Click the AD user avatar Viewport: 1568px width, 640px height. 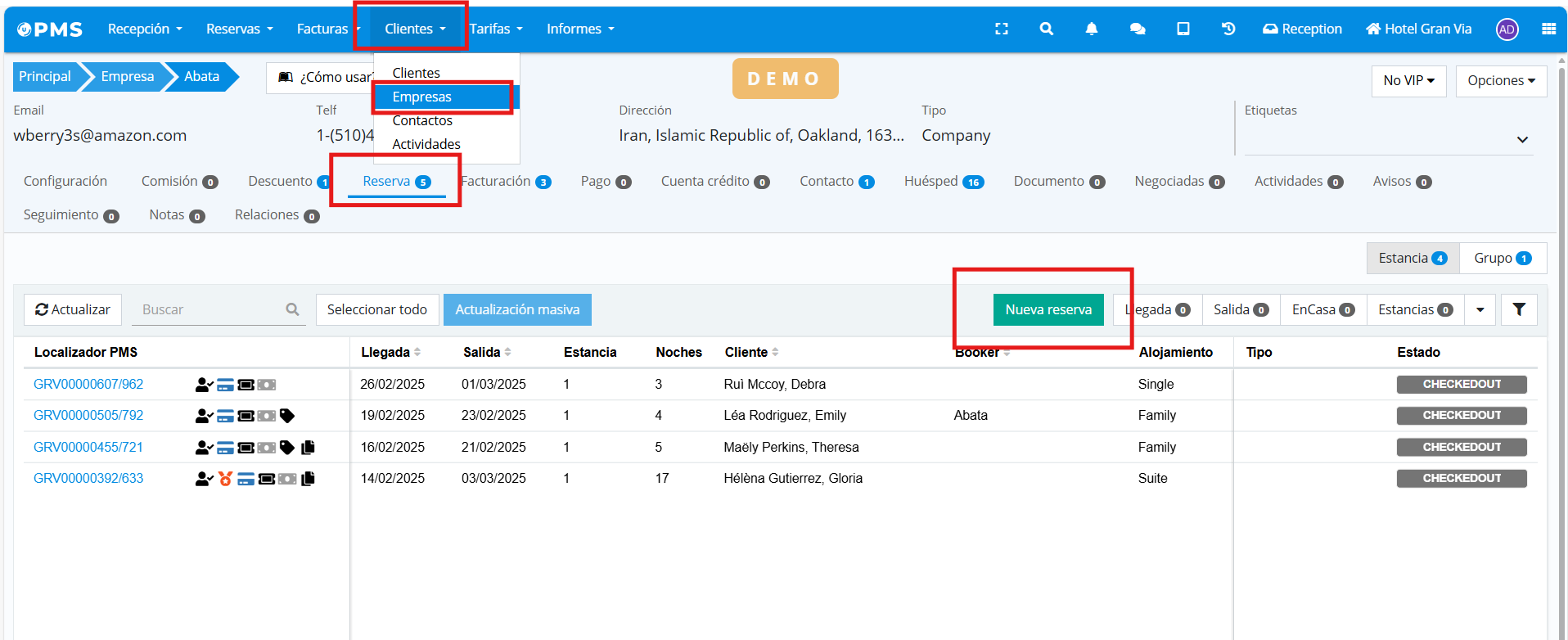coord(1507,29)
